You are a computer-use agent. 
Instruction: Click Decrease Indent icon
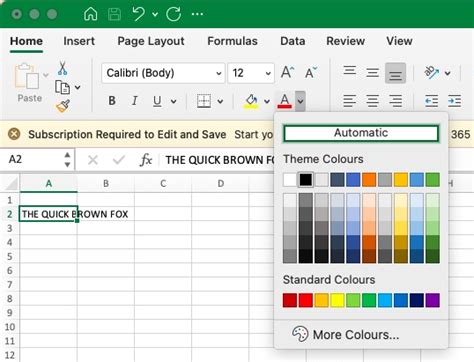432,101
